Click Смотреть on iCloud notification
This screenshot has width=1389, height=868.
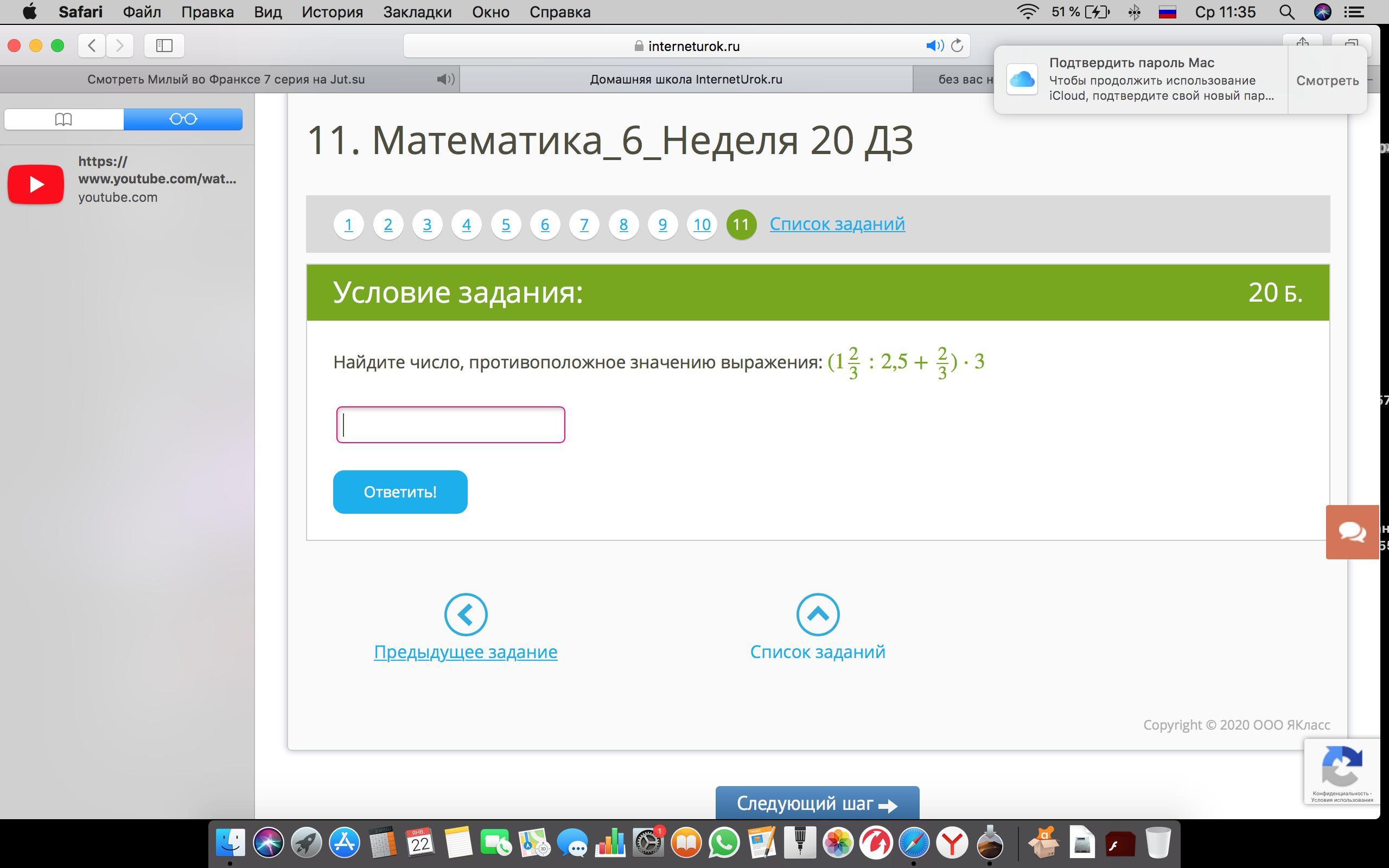pos(1327,80)
